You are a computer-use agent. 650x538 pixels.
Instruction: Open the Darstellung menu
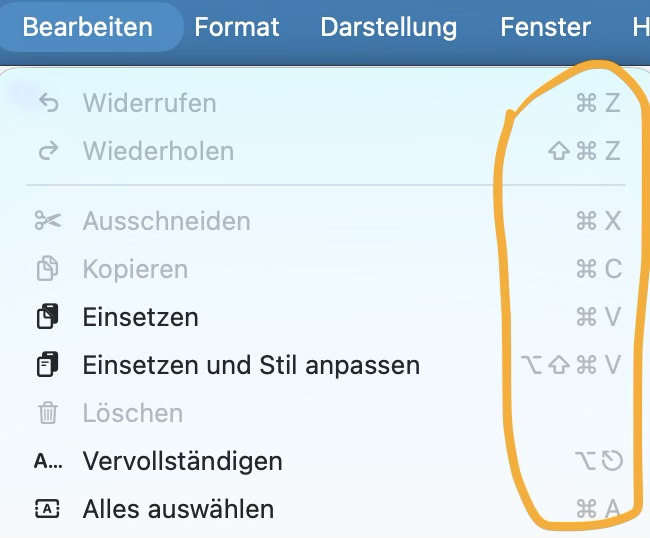coord(388,27)
